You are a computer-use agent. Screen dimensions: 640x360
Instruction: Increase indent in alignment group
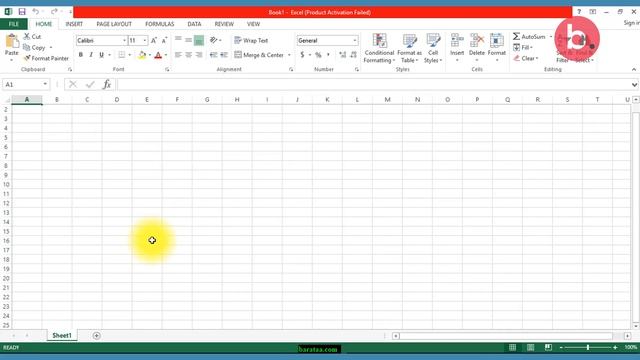pos(224,55)
